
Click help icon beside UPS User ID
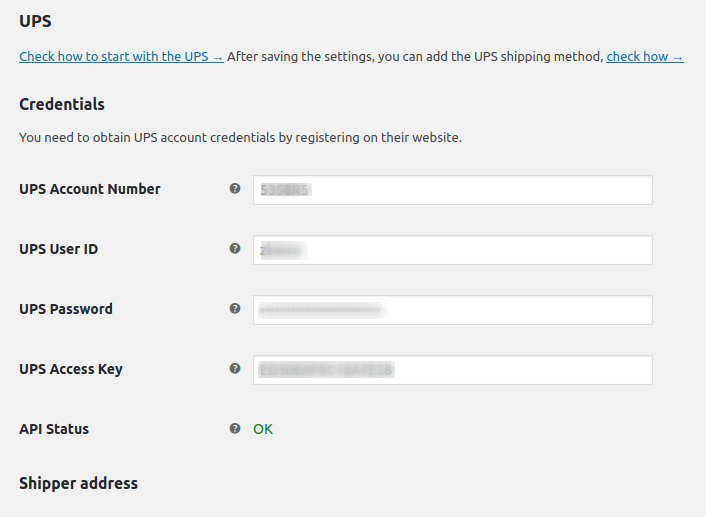pyautogui.click(x=235, y=248)
